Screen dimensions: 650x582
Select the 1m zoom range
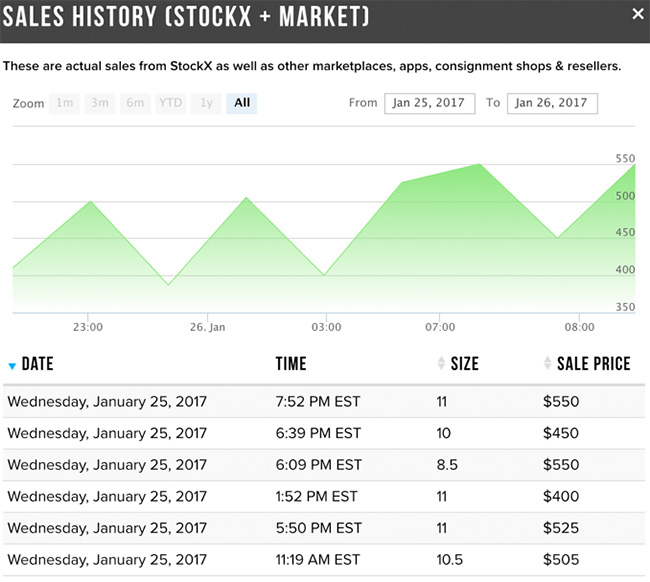click(x=65, y=103)
